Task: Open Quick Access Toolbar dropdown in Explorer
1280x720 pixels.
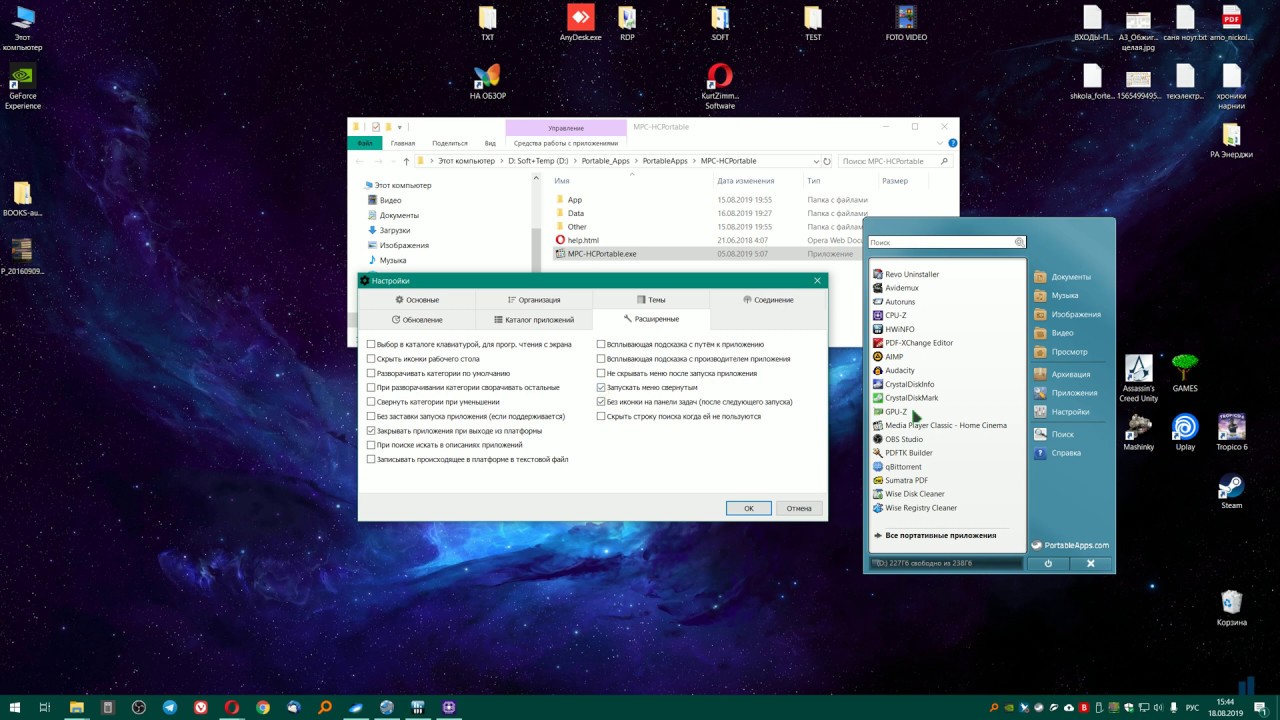Action: pyautogui.click(x=400, y=127)
